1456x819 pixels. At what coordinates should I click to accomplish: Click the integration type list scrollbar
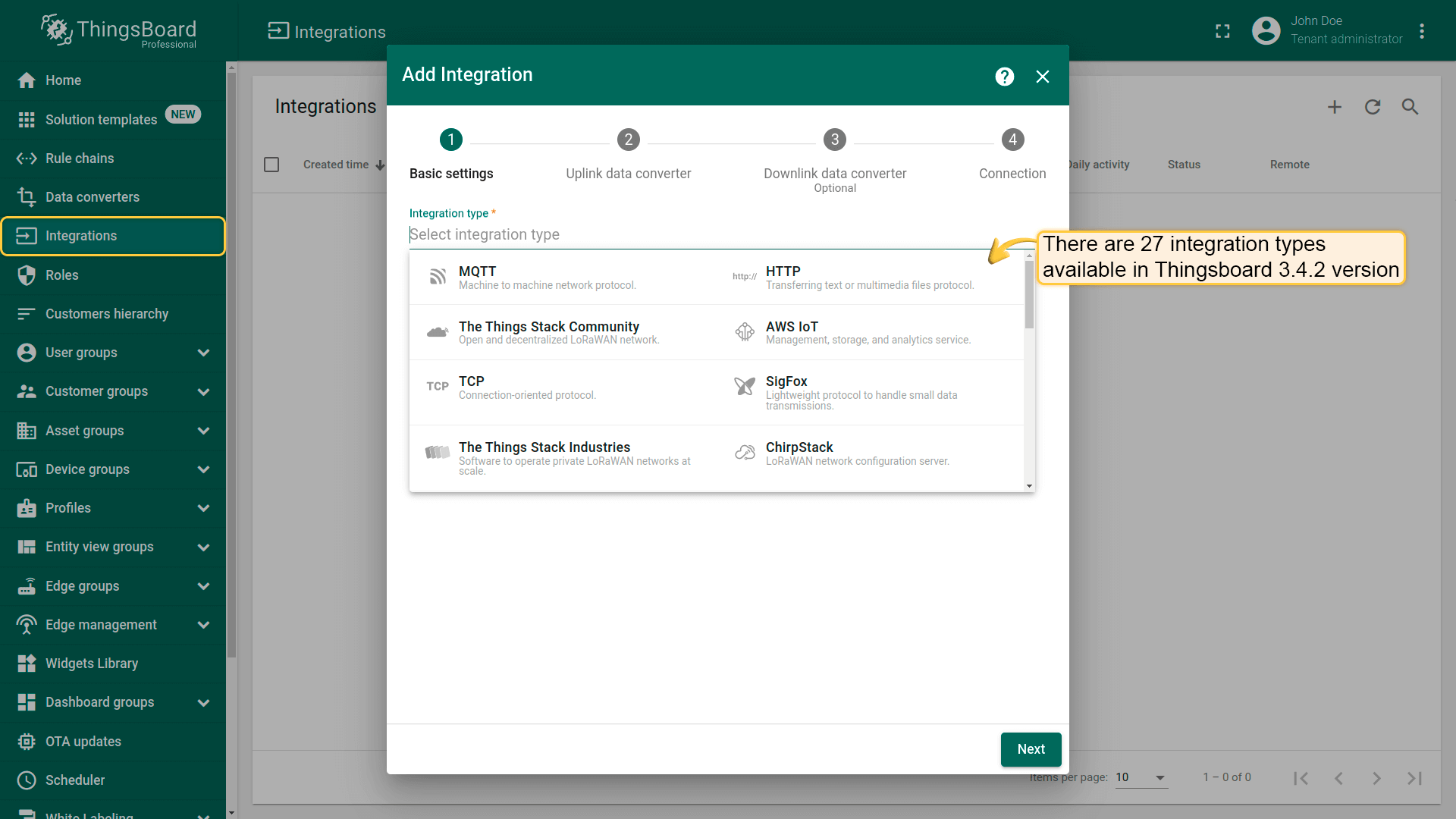tap(1029, 296)
